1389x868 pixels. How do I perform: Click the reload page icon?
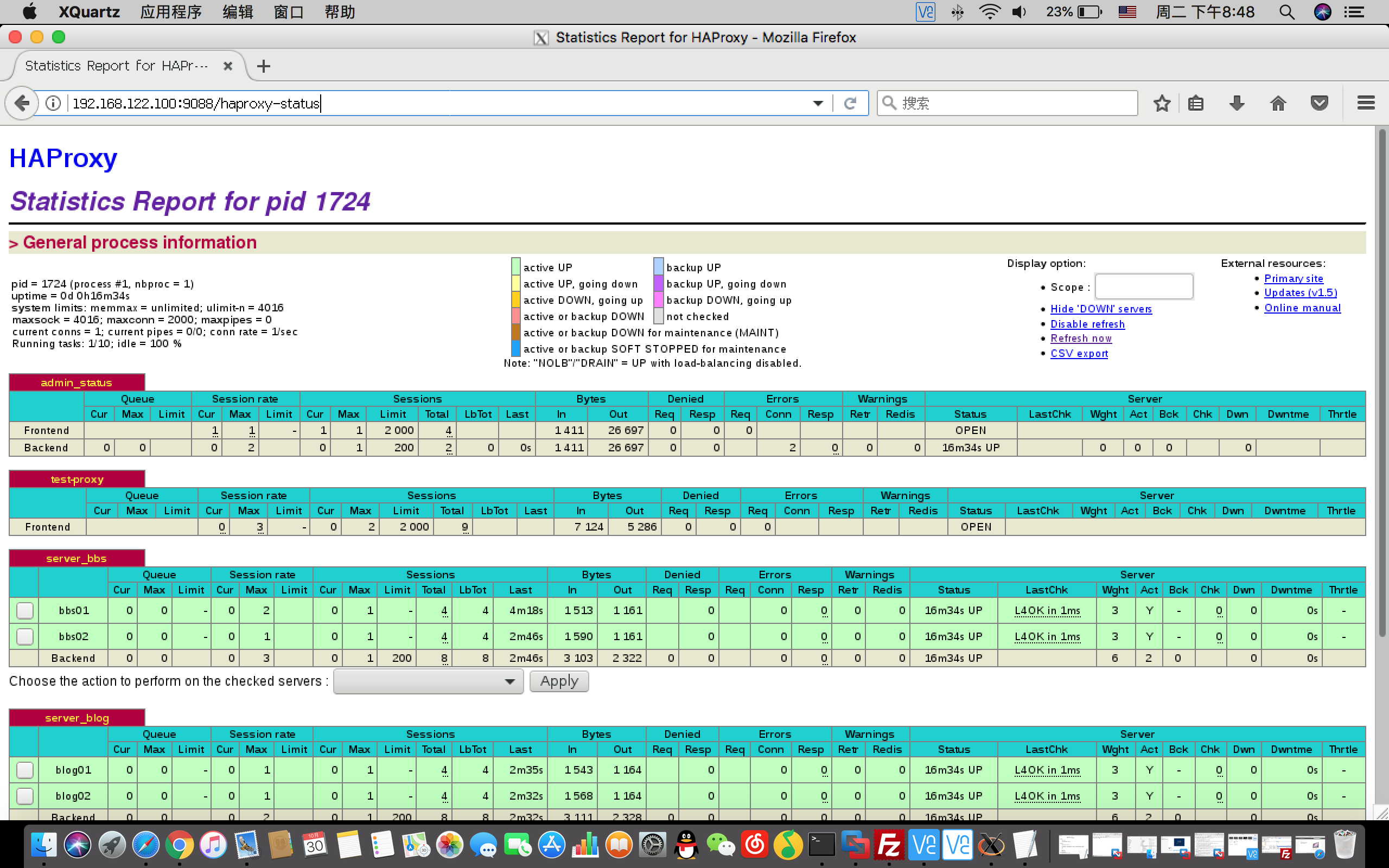(851, 103)
